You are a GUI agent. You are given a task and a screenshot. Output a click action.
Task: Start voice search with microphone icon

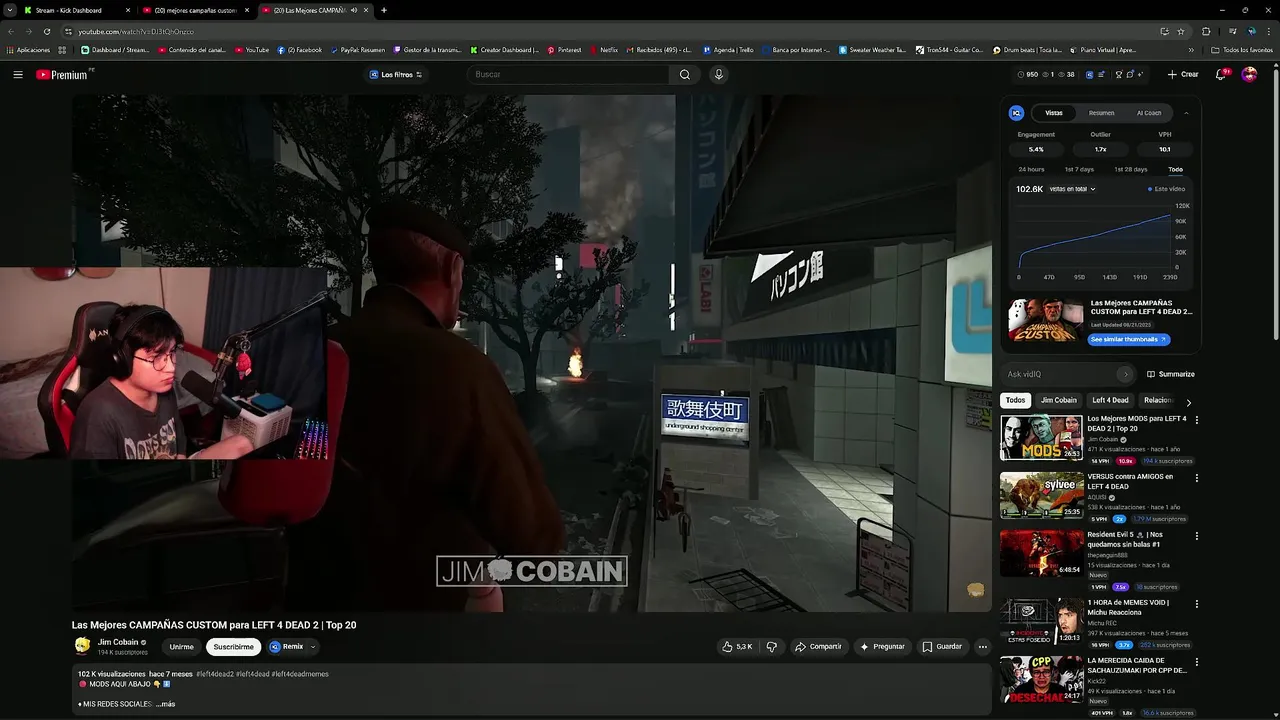click(x=718, y=74)
